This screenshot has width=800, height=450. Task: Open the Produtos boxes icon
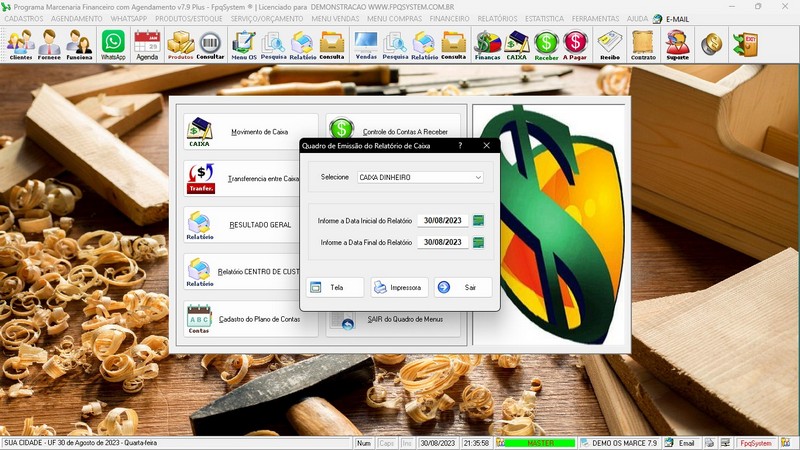click(181, 44)
